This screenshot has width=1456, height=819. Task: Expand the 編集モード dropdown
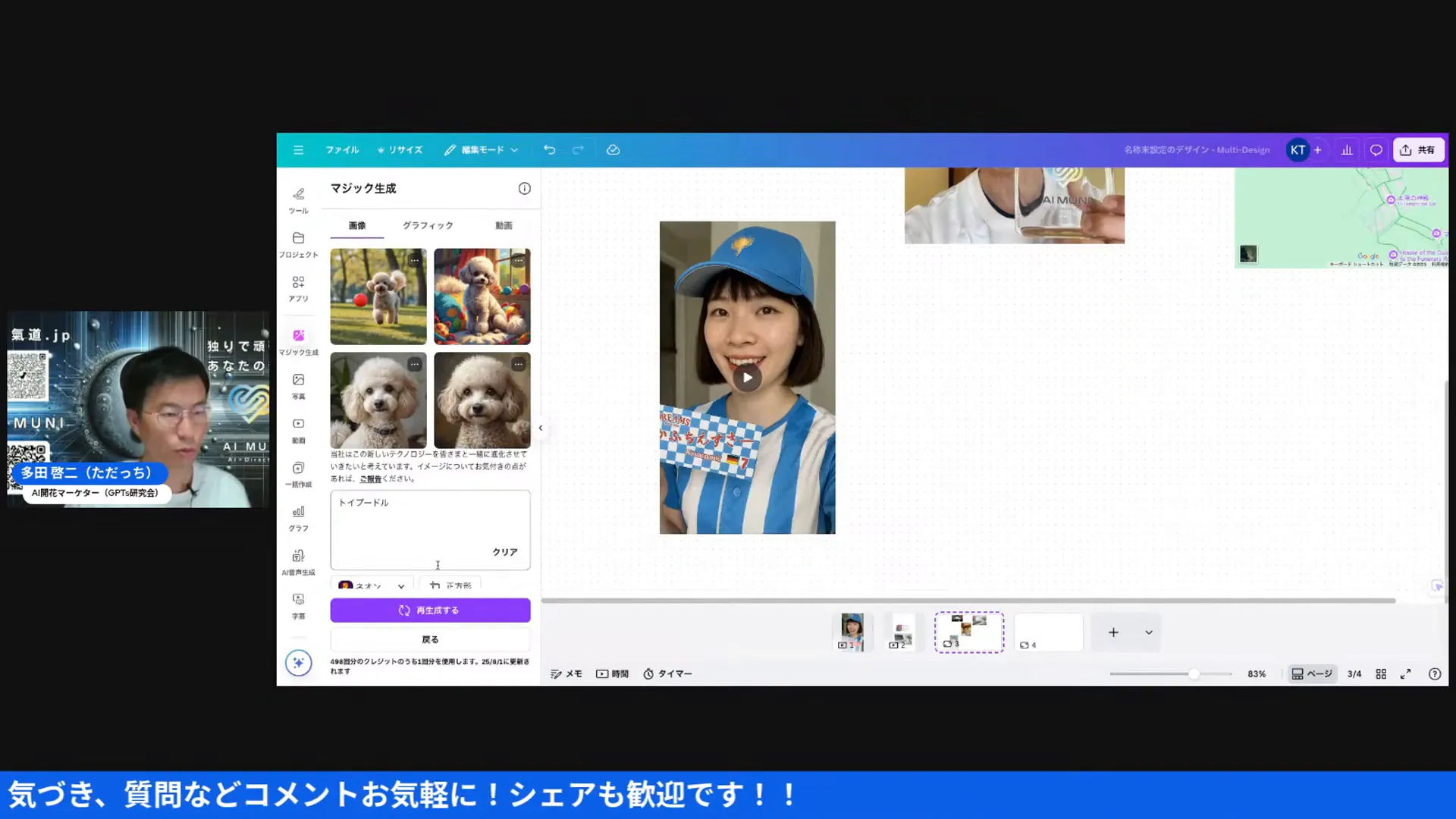click(x=482, y=150)
